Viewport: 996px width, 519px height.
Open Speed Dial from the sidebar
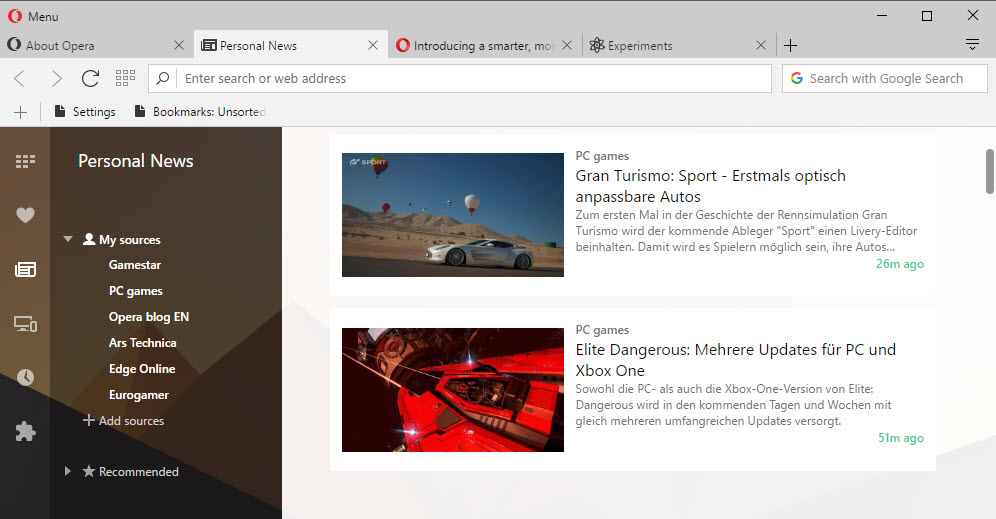pyautogui.click(x=25, y=161)
